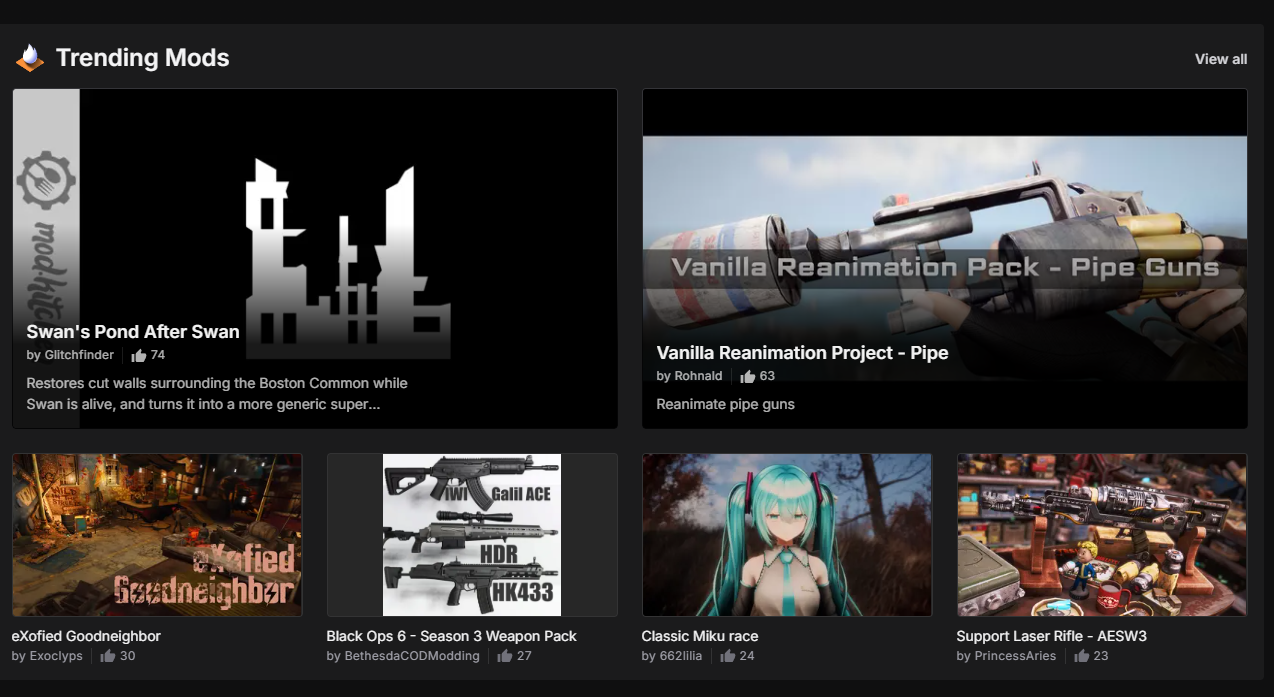Open the Vanilla Reanimation Pack pipe gun image
The image size is (1274, 697).
click(x=945, y=259)
